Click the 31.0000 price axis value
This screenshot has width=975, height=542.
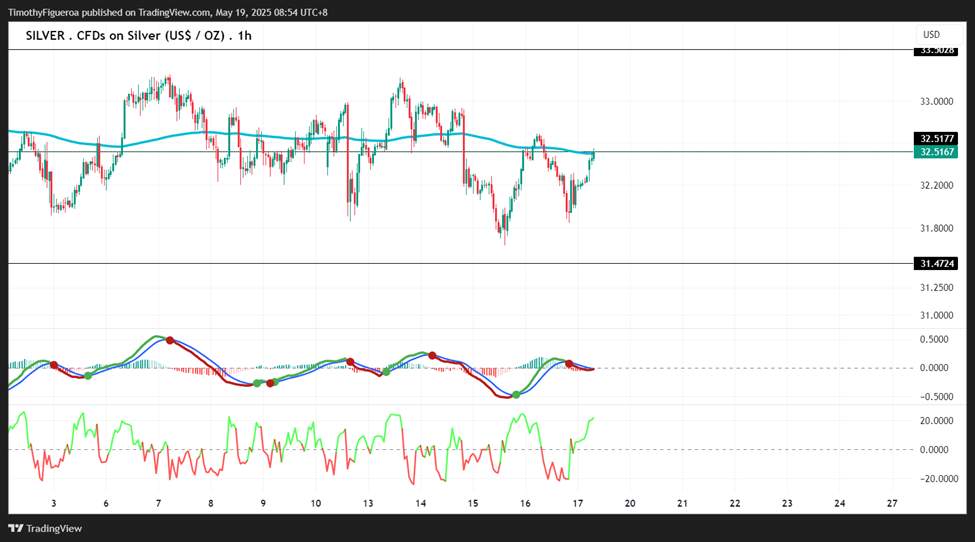click(x=936, y=315)
